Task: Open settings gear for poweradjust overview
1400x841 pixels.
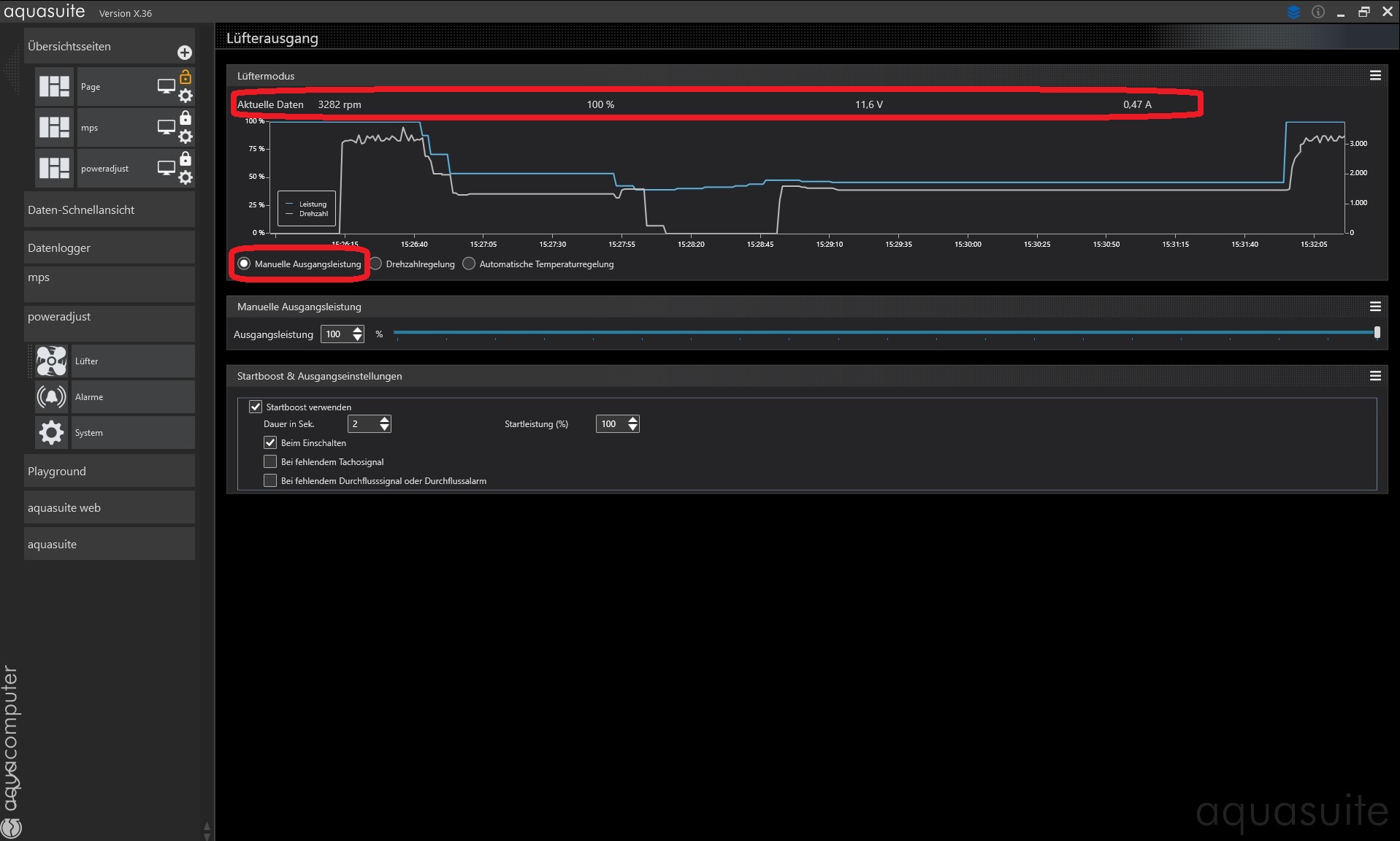Action: pyautogui.click(x=185, y=177)
